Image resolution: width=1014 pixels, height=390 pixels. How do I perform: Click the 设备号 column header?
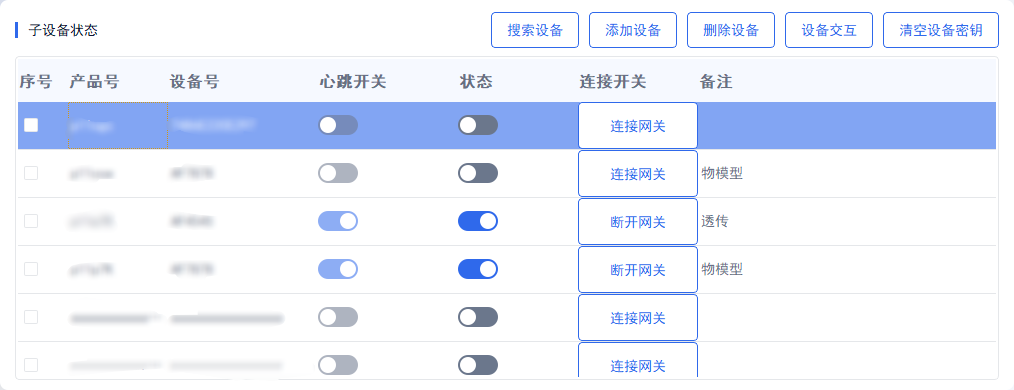[194, 82]
